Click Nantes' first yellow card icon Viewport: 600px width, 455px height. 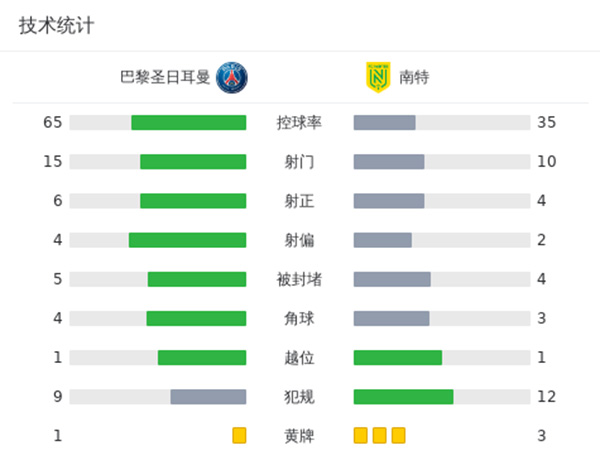coord(361,435)
